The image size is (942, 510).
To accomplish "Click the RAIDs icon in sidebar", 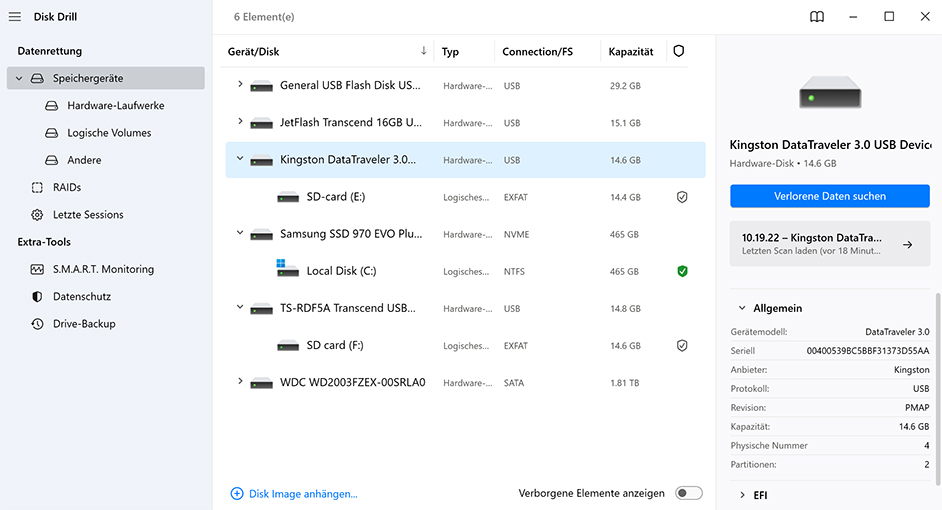I will (37, 187).
